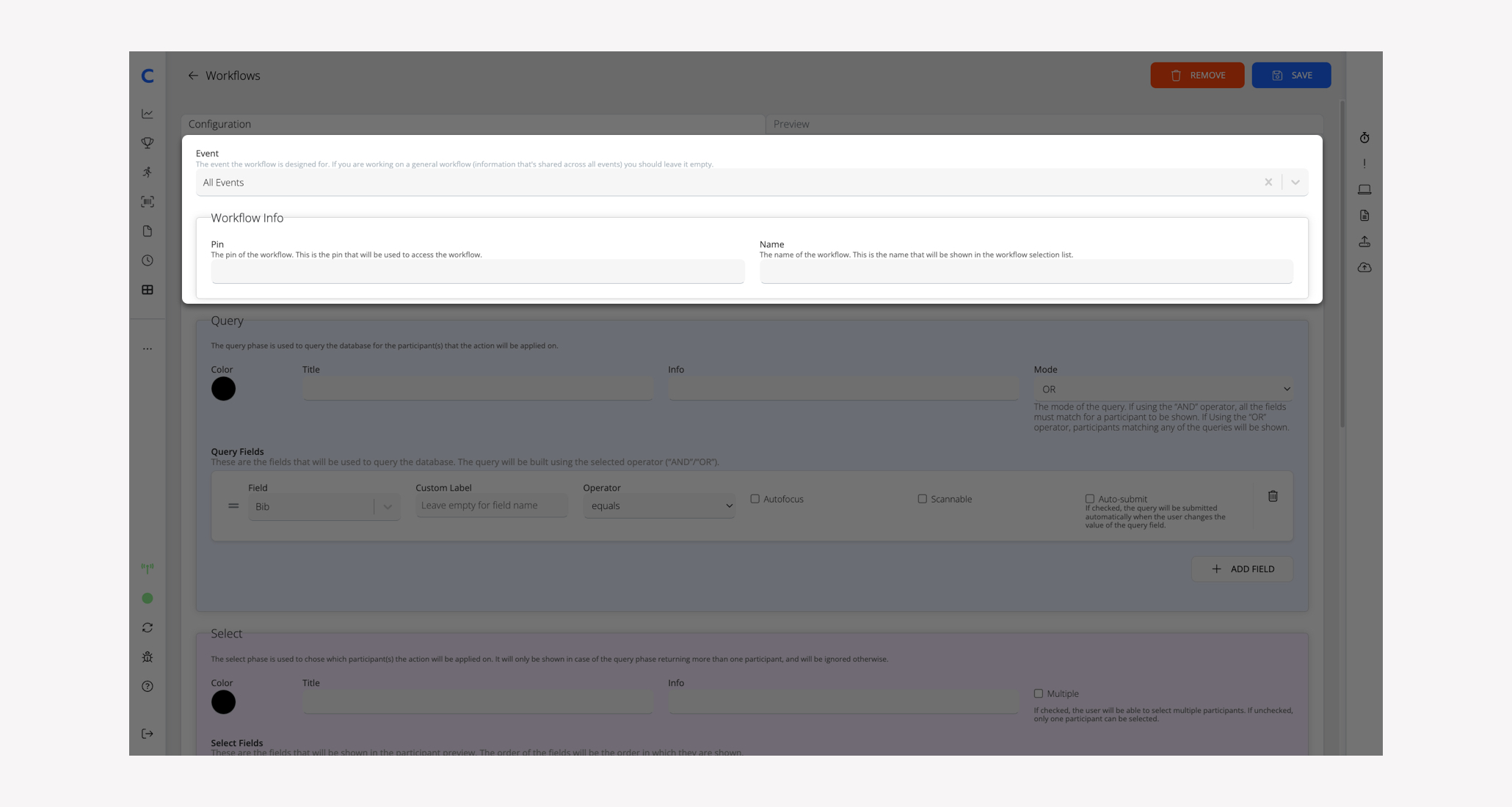Screen dimensions: 1512x807
Task: Switch to the Configuration tab
Action: pyautogui.click(x=473, y=124)
